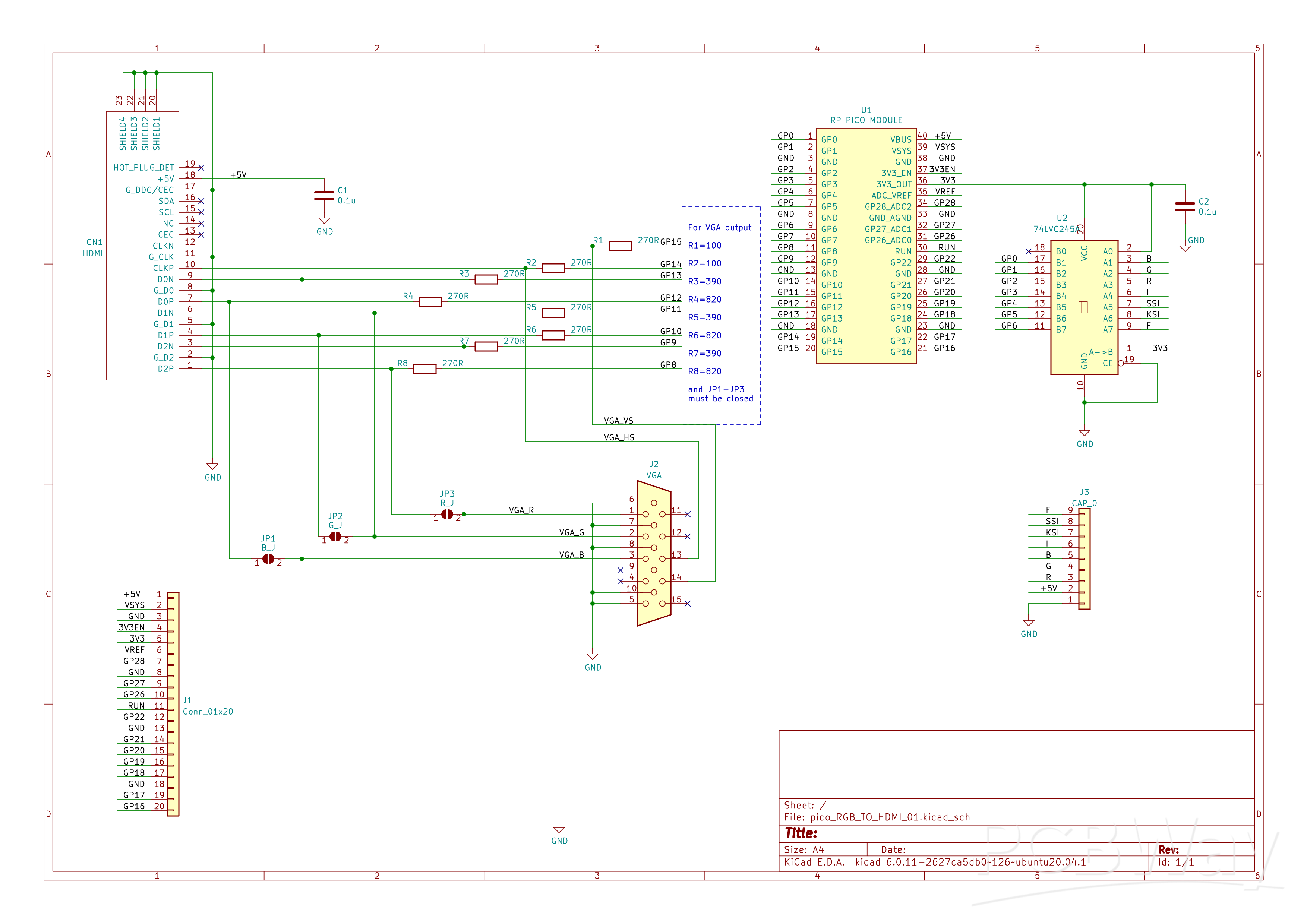1307x924 pixels.
Task: Click the SHIELD4 pin name on CN1
Action: click(x=123, y=134)
